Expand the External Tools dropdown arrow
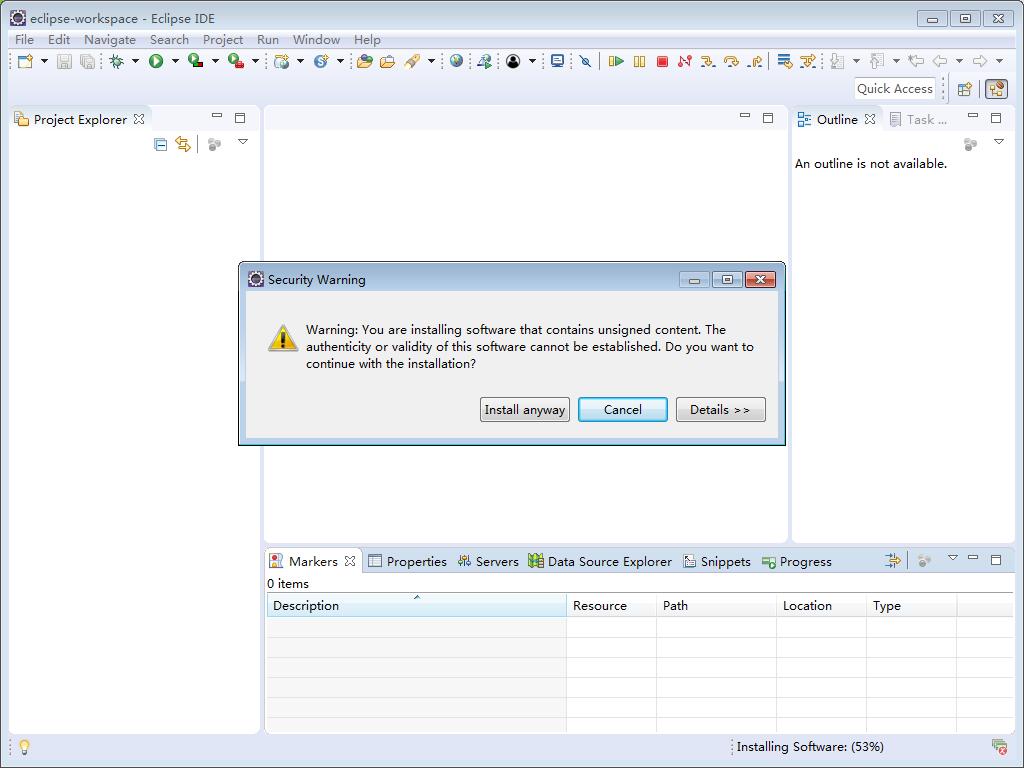This screenshot has width=1024, height=768. tap(255, 61)
